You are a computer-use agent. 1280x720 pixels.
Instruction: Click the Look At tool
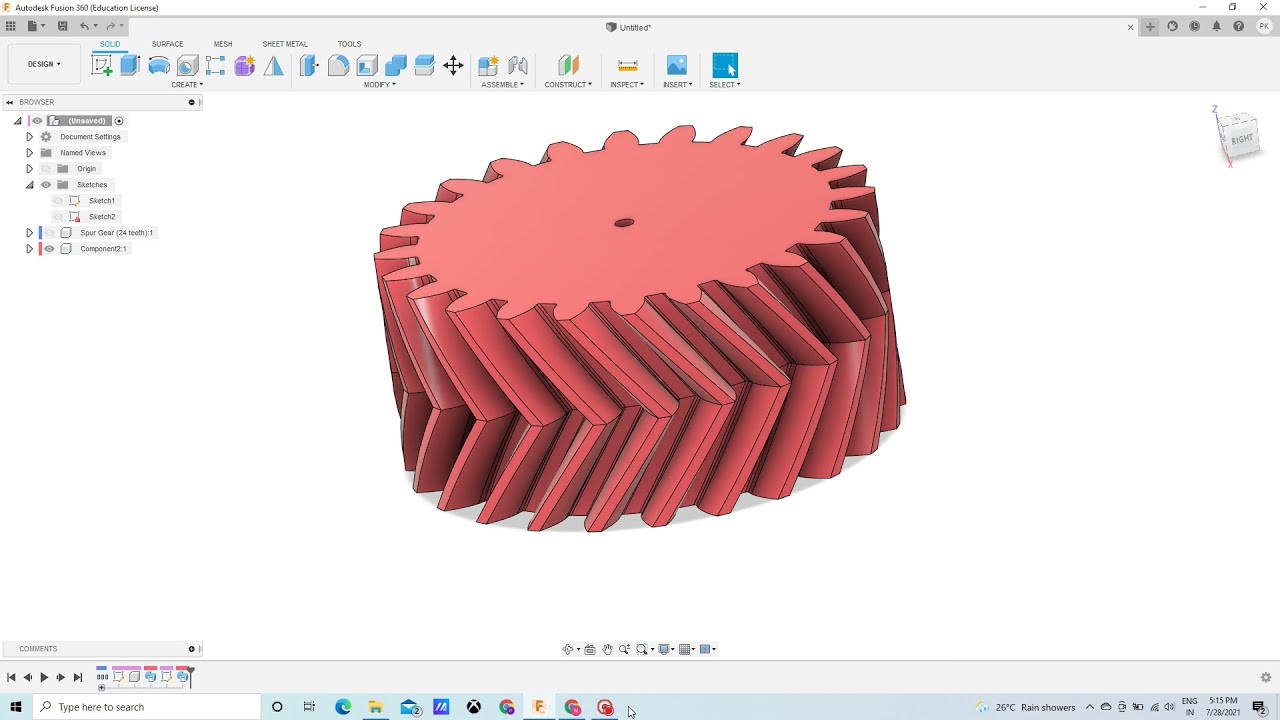[590, 649]
